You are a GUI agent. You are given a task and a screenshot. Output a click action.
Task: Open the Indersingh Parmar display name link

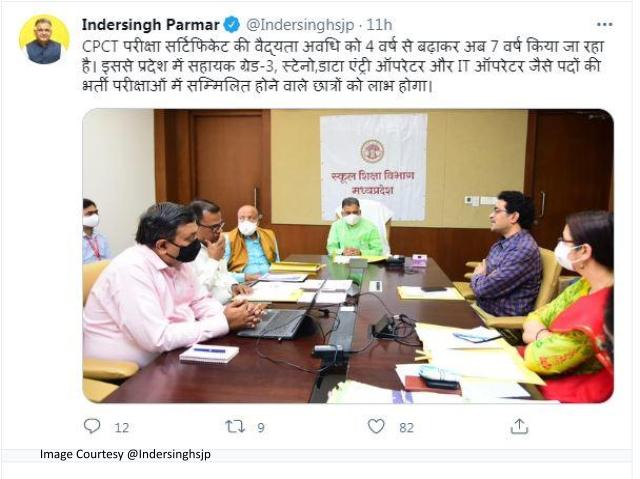(151, 25)
